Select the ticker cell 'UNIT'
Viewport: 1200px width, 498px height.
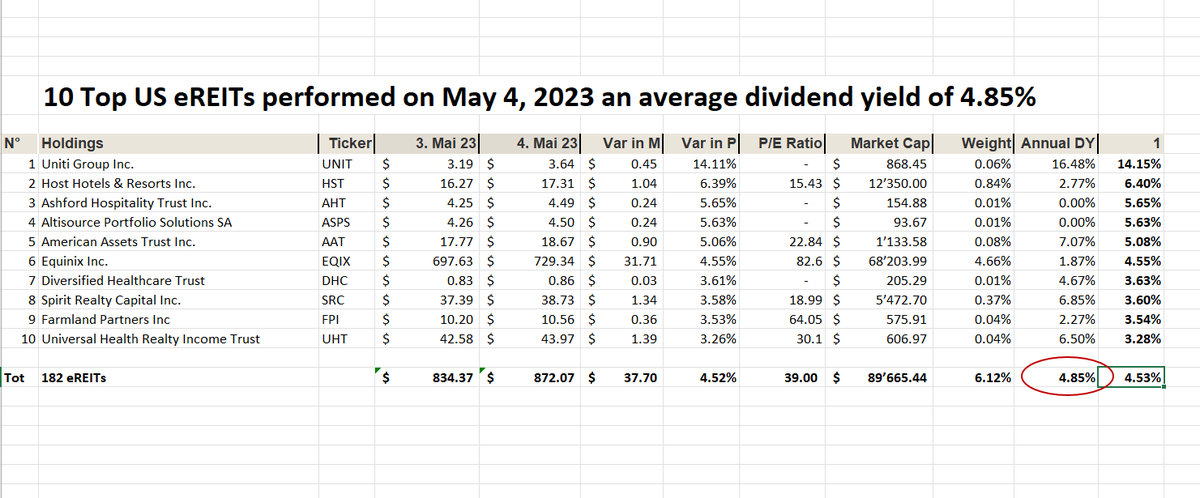[346, 163]
